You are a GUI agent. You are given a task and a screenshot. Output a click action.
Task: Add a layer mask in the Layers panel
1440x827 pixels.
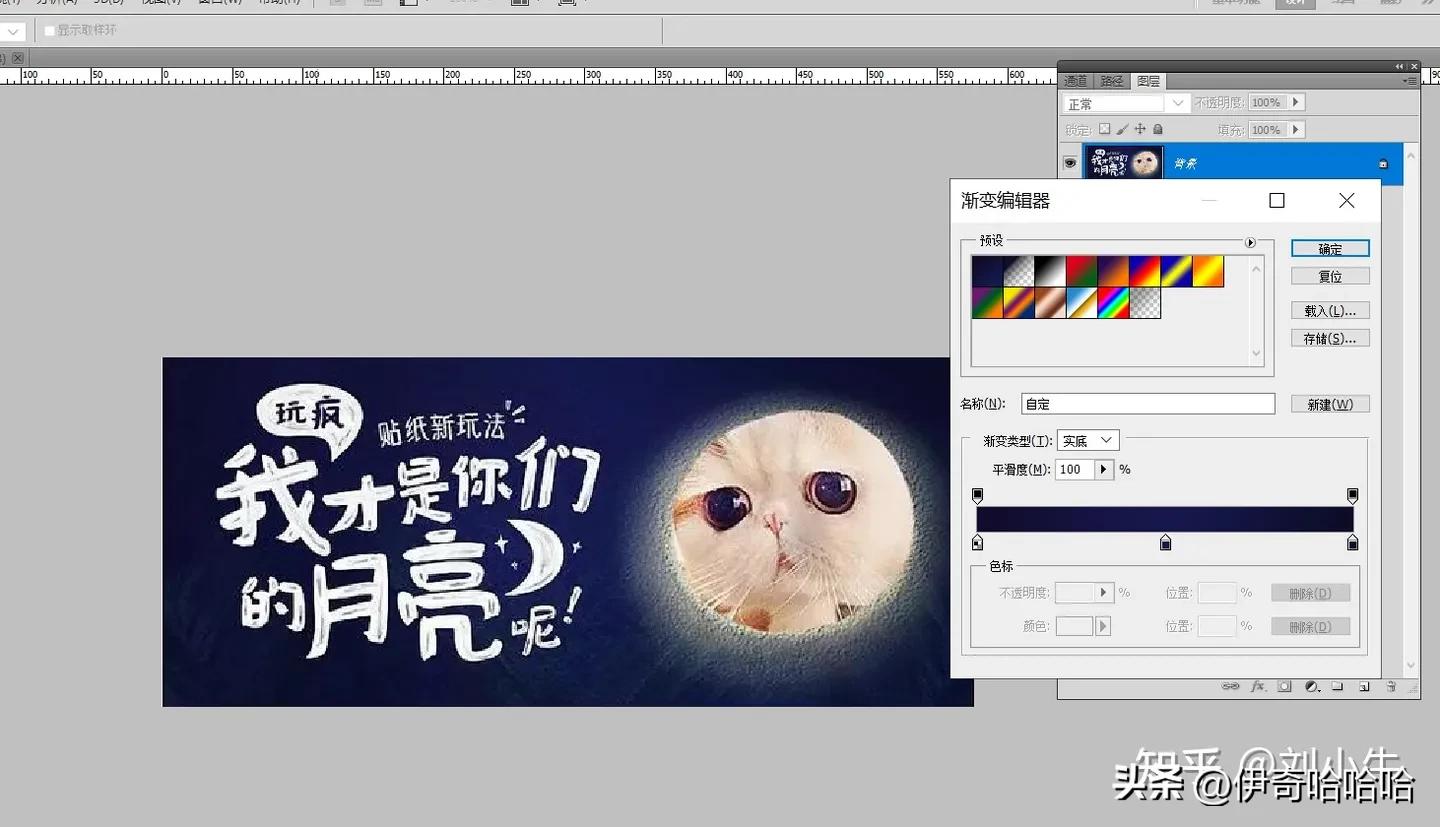pos(1285,686)
